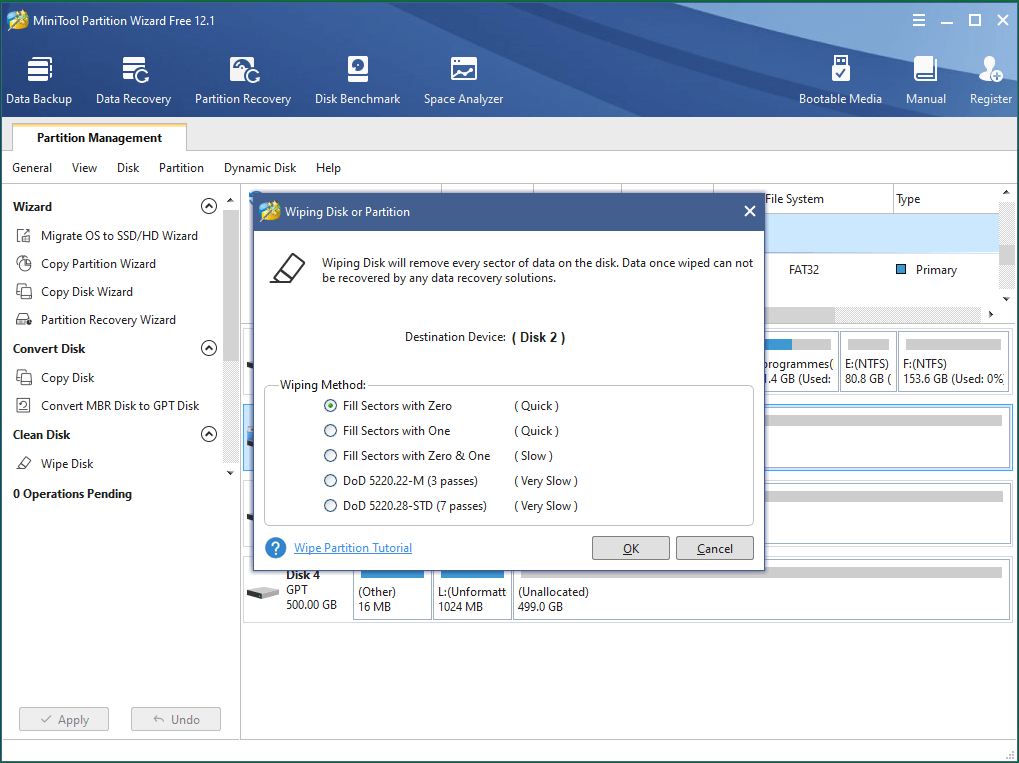Click the 0 Operations Pending label

72,494
